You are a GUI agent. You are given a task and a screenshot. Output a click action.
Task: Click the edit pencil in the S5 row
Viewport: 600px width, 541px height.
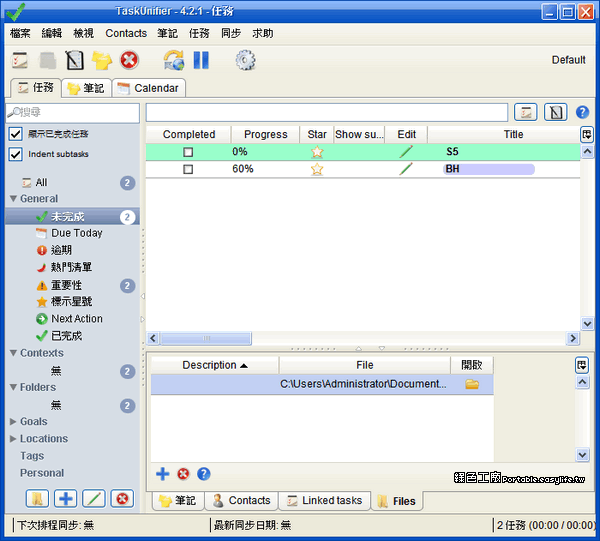pyautogui.click(x=406, y=152)
